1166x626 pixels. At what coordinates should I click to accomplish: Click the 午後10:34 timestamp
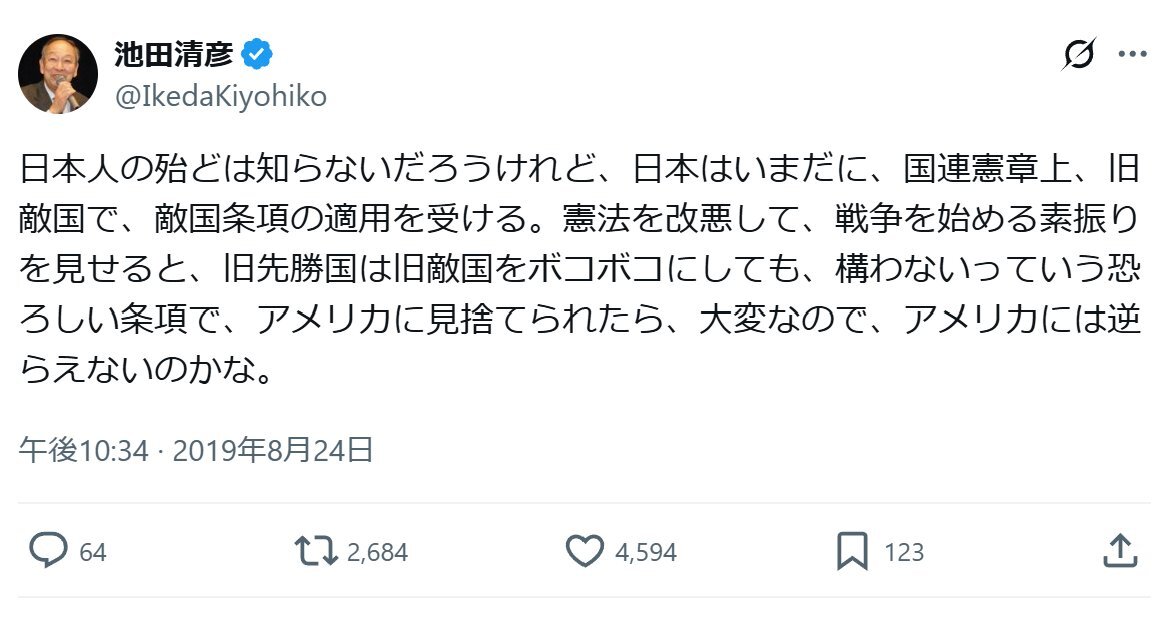coord(83,451)
